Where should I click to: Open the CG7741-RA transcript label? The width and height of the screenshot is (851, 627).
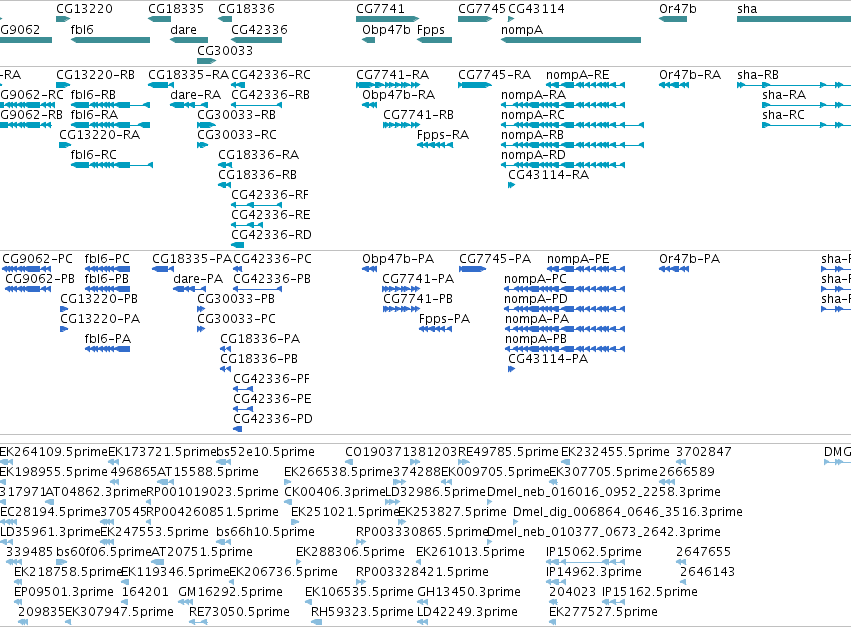pyautogui.click(x=392, y=74)
